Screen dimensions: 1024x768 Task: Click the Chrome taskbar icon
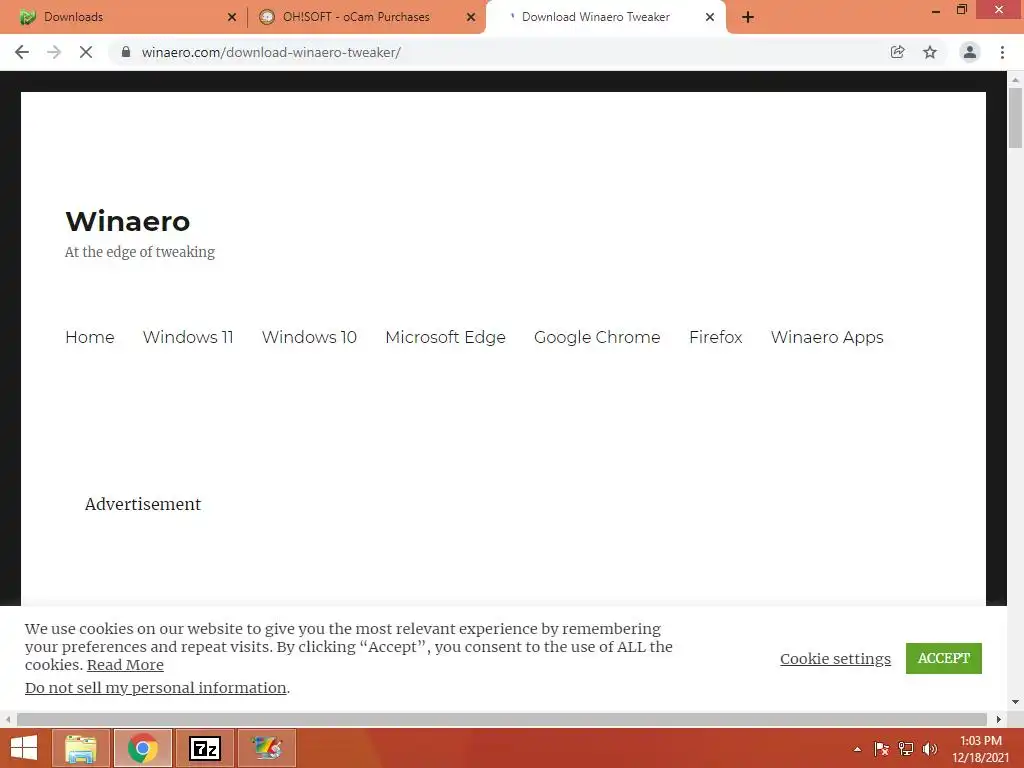coord(143,748)
